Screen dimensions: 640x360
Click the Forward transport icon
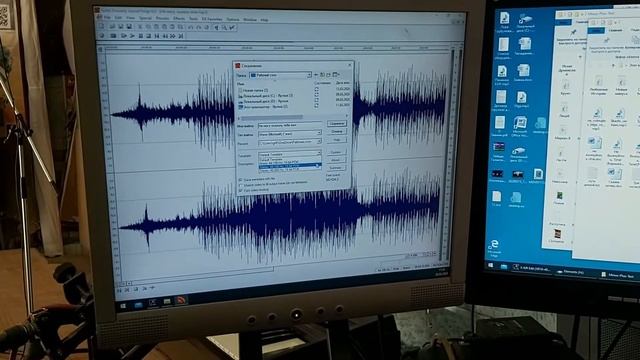172,36
